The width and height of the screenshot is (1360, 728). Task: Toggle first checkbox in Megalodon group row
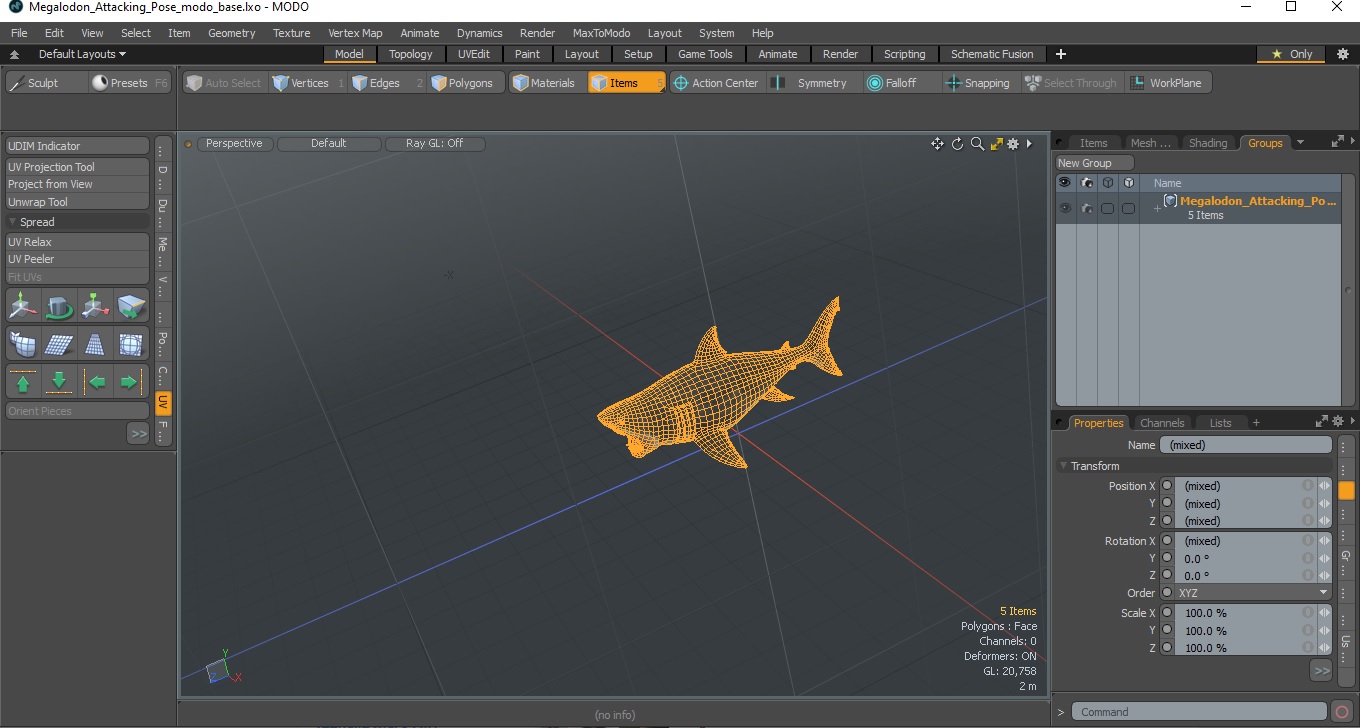[x=1107, y=208]
